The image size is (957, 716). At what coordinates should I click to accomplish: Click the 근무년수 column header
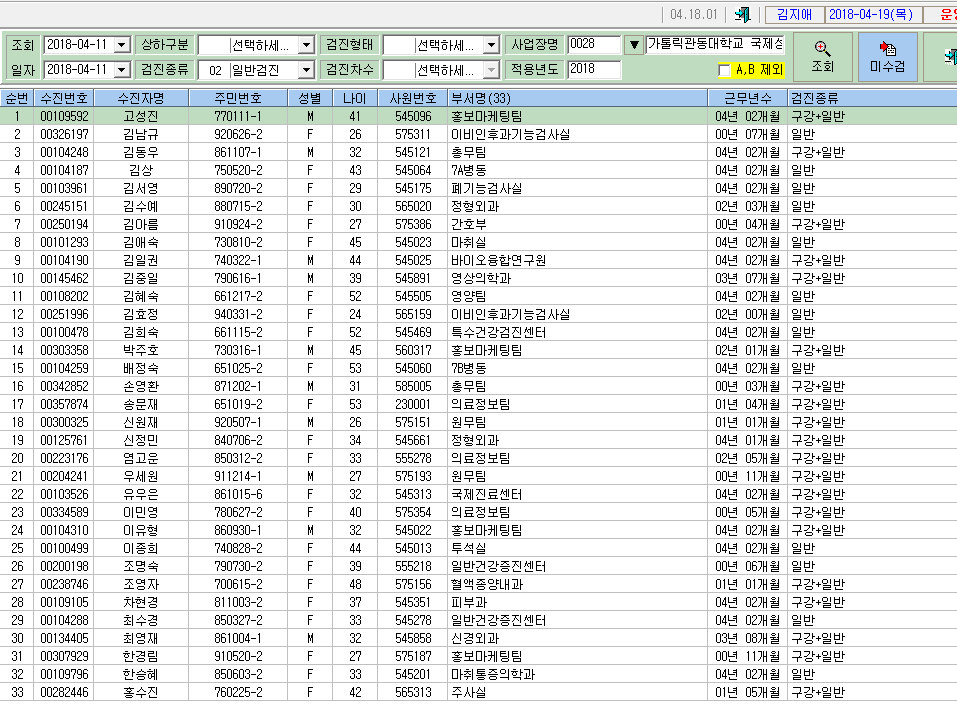tap(748, 98)
